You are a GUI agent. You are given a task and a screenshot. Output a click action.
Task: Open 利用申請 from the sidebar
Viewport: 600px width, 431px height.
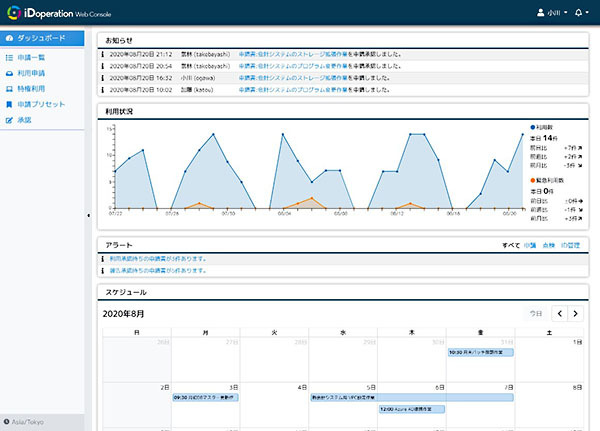(30, 74)
